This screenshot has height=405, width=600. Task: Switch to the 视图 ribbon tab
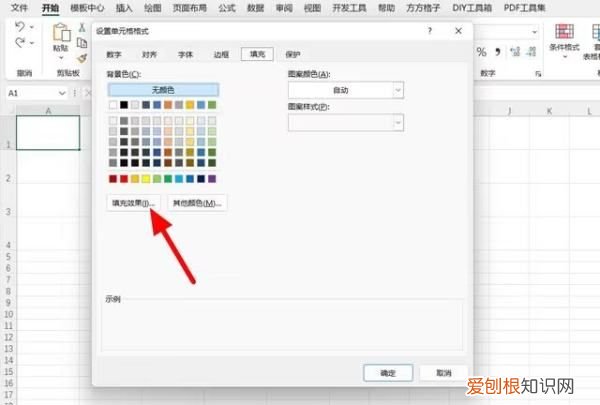[x=312, y=8]
